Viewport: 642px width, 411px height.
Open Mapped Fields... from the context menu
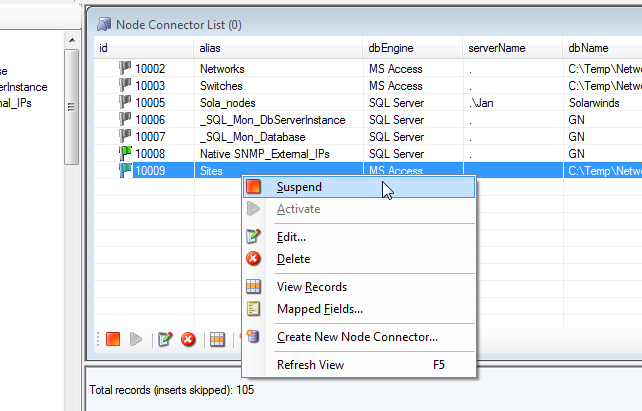319,309
